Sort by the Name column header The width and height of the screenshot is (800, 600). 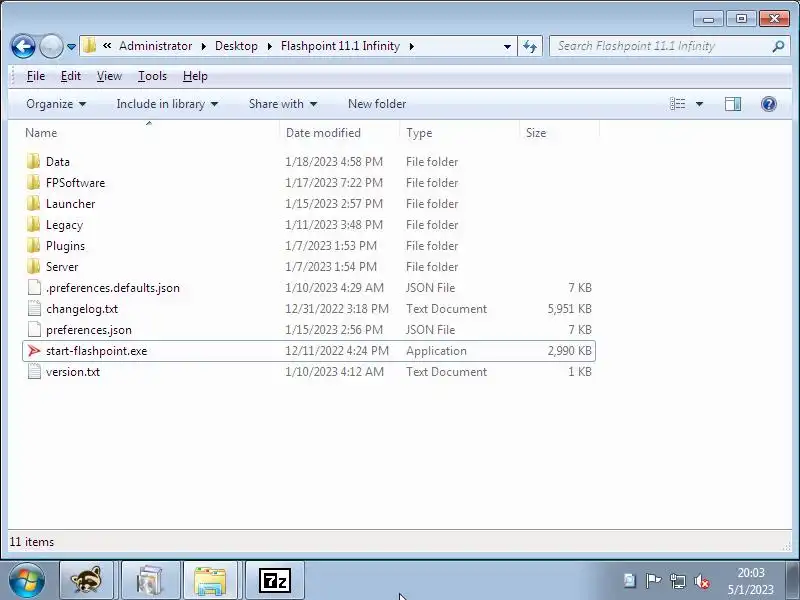(150, 133)
